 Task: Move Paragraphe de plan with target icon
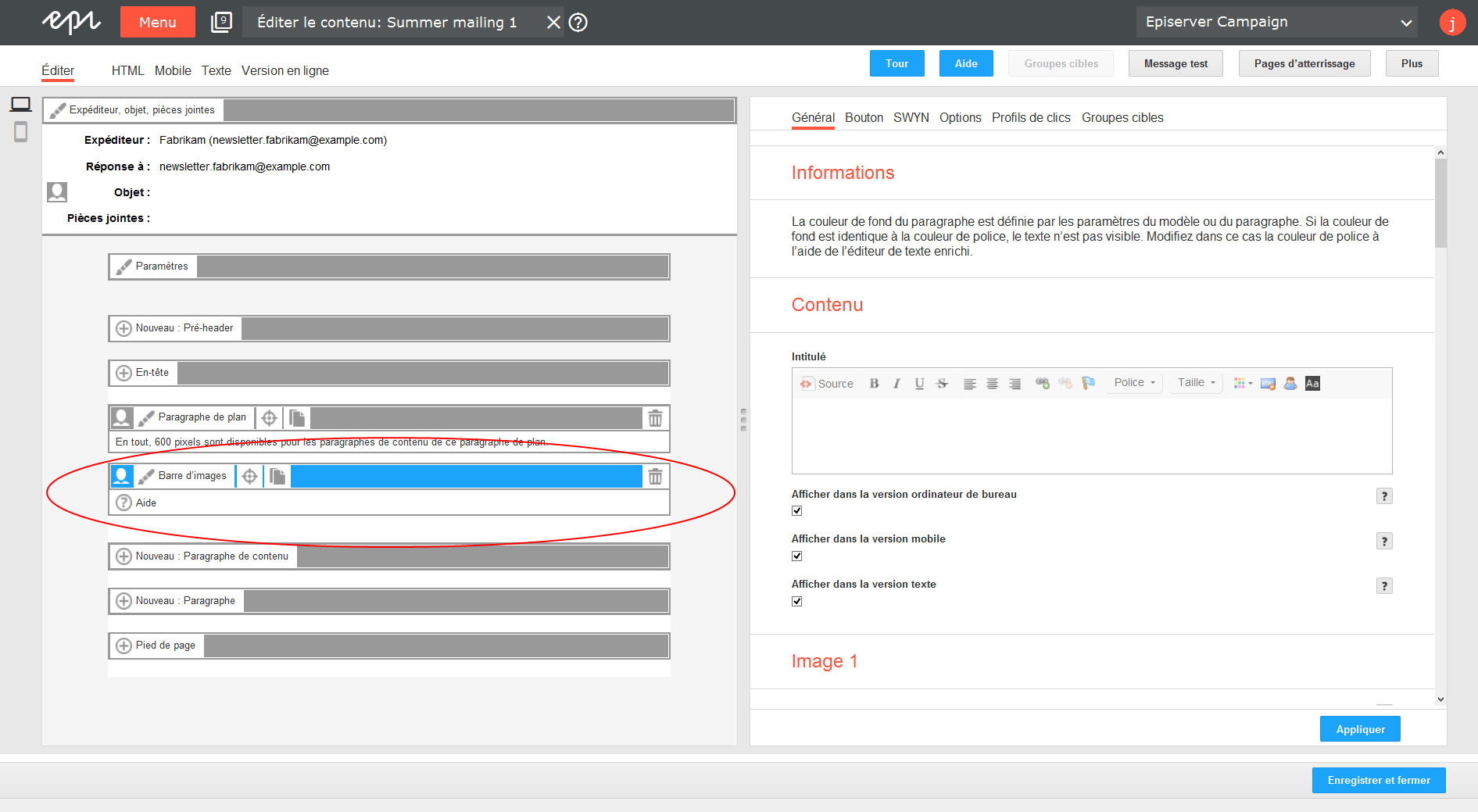[x=269, y=418]
